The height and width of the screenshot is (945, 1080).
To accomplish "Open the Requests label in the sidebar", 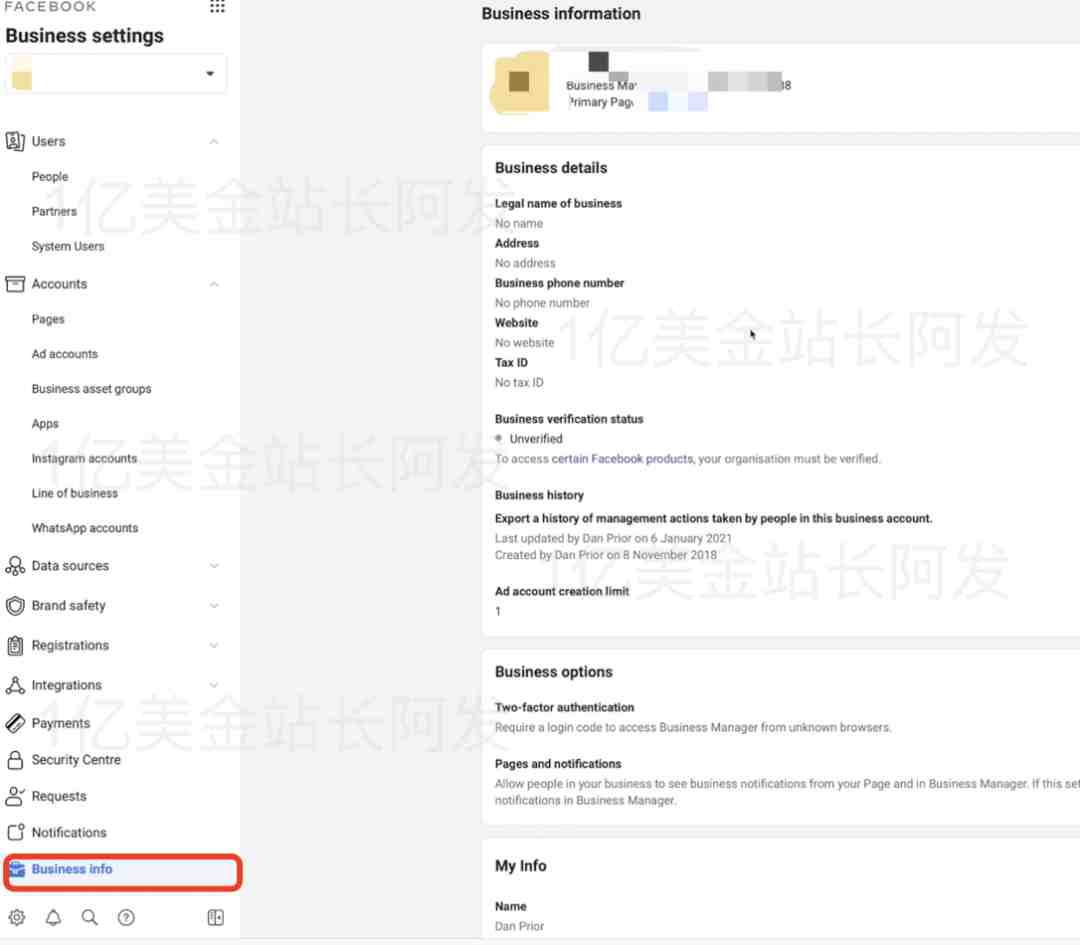I will tap(59, 796).
